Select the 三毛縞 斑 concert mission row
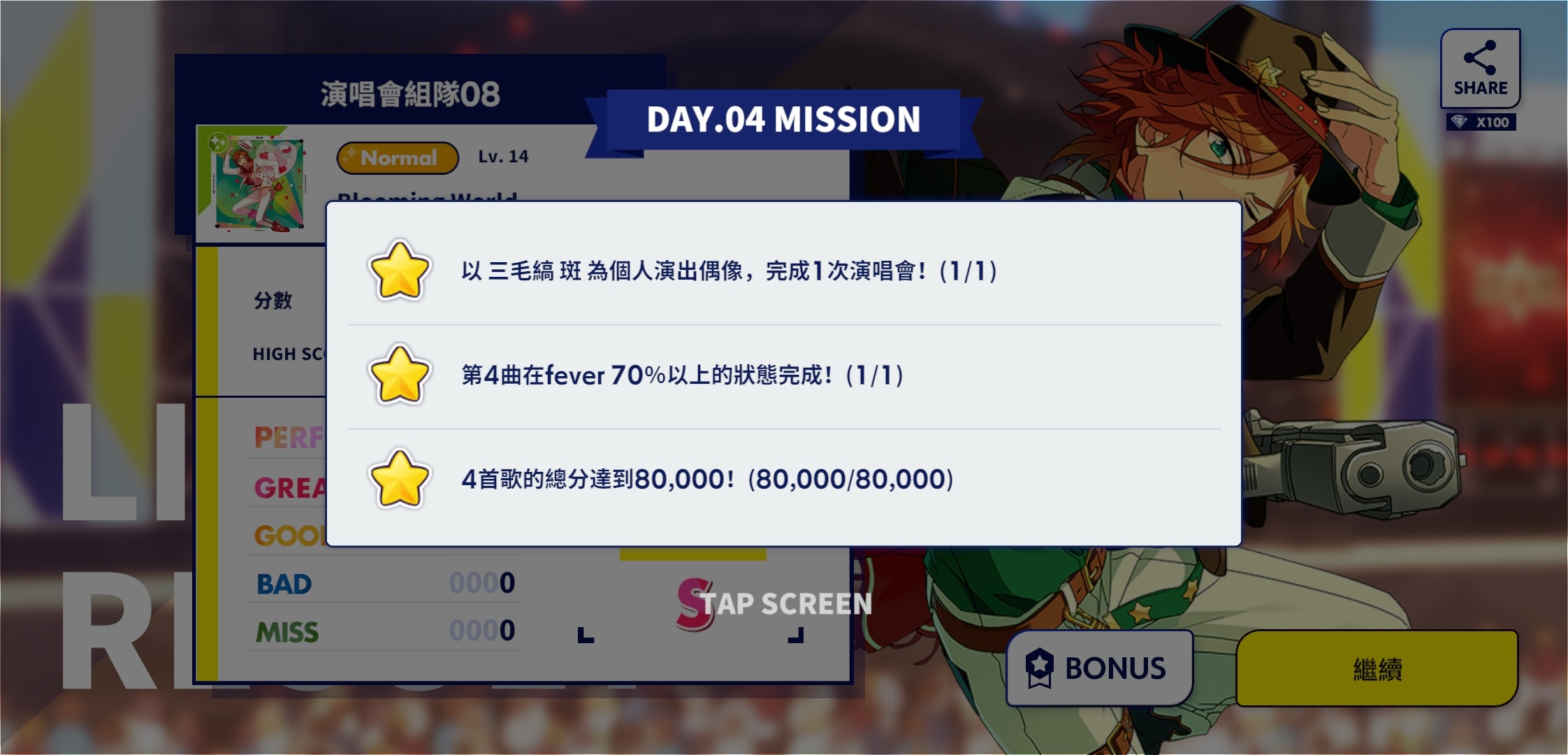1568x755 pixels. pos(784,271)
